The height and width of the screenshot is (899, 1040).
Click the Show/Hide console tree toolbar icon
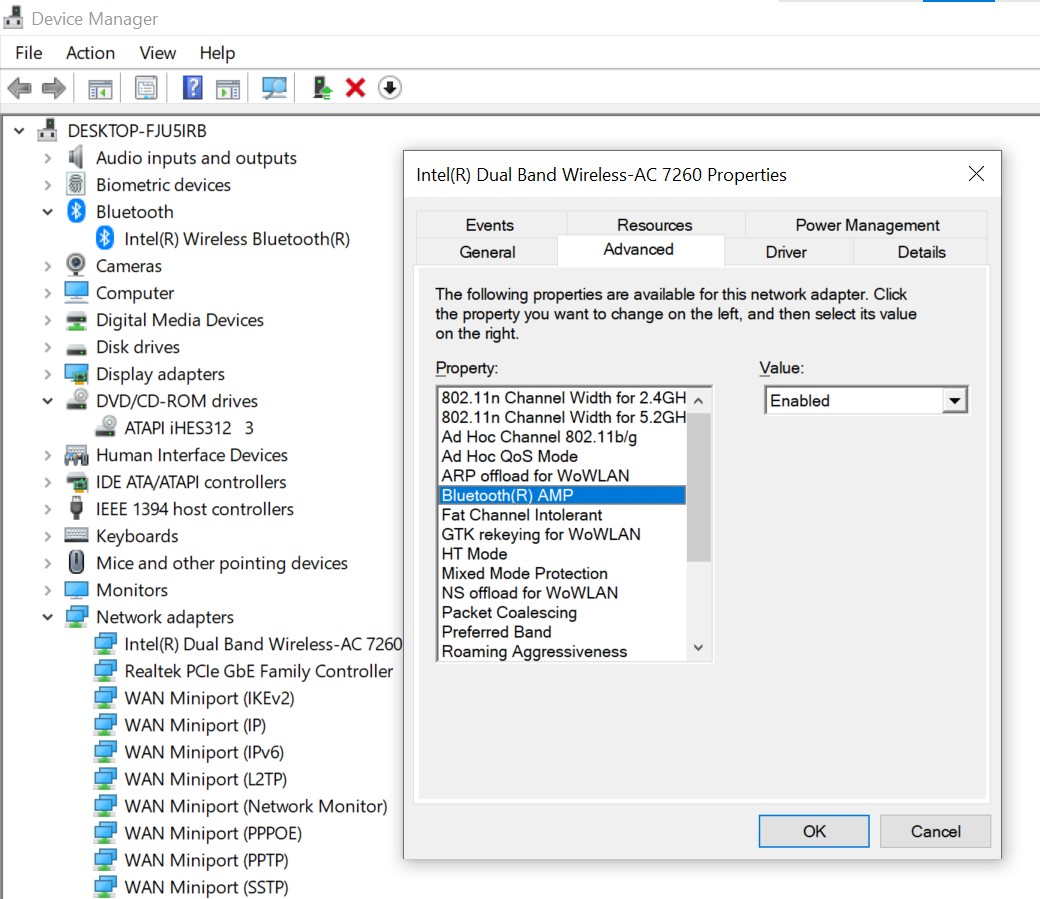click(100, 88)
